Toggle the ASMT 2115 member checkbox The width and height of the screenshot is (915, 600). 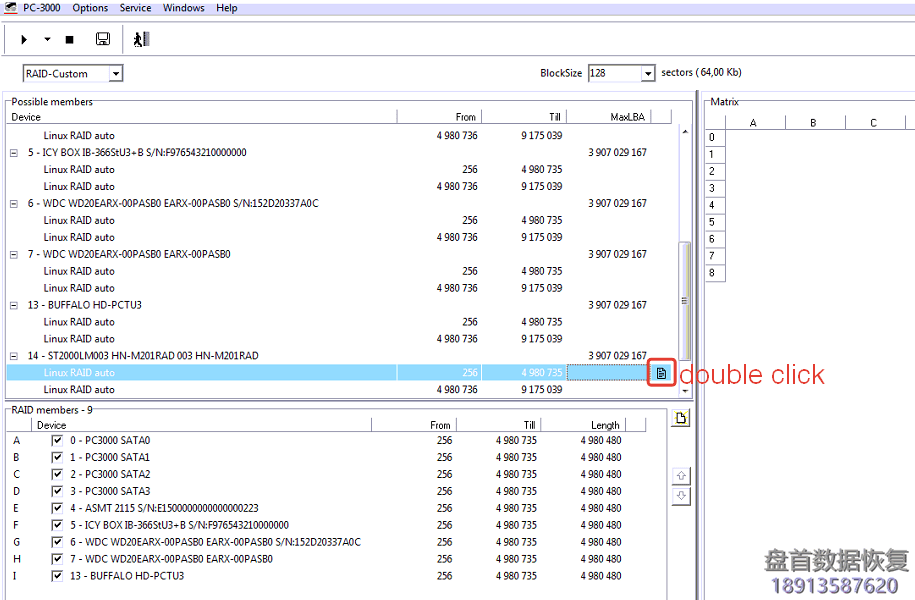click(57, 509)
